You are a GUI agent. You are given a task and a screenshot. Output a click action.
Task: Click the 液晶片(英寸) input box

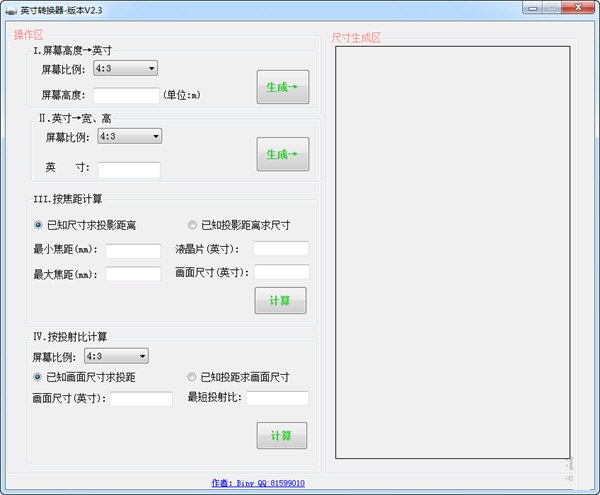click(281, 248)
